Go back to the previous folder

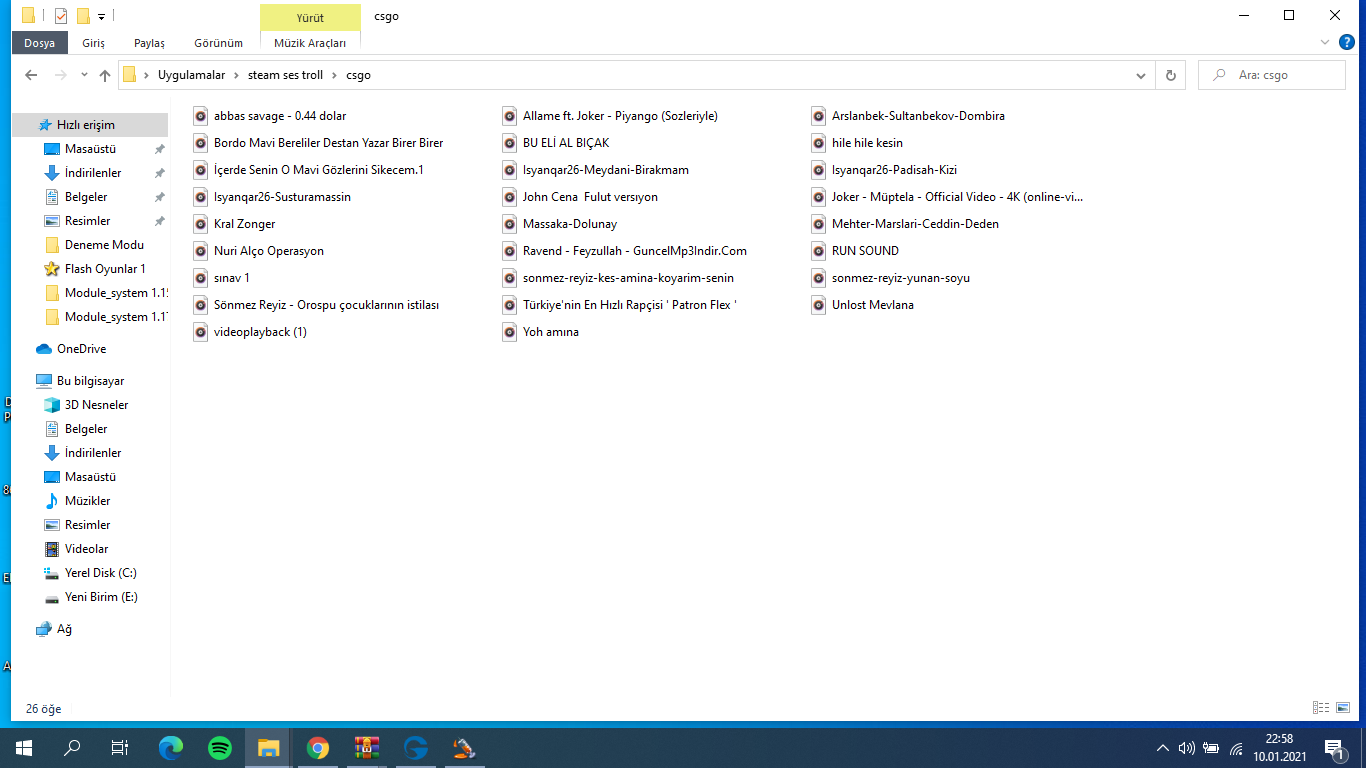(x=31, y=75)
